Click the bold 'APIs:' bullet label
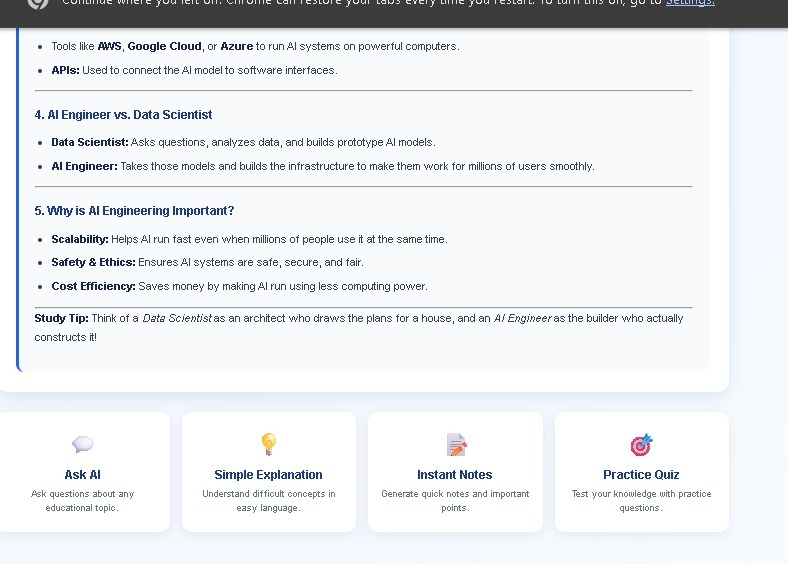The width and height of the screenshot is (788, 564). pos(65,70)
